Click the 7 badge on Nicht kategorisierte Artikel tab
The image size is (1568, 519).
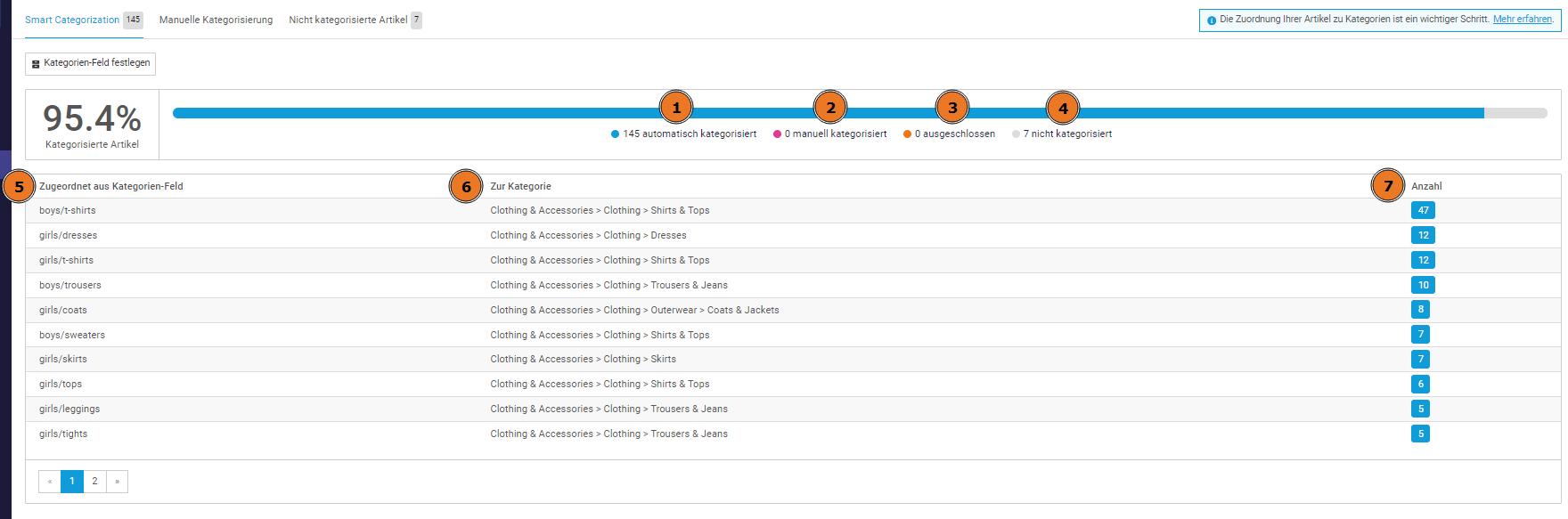pyautogui.click(x=416, y=20)
